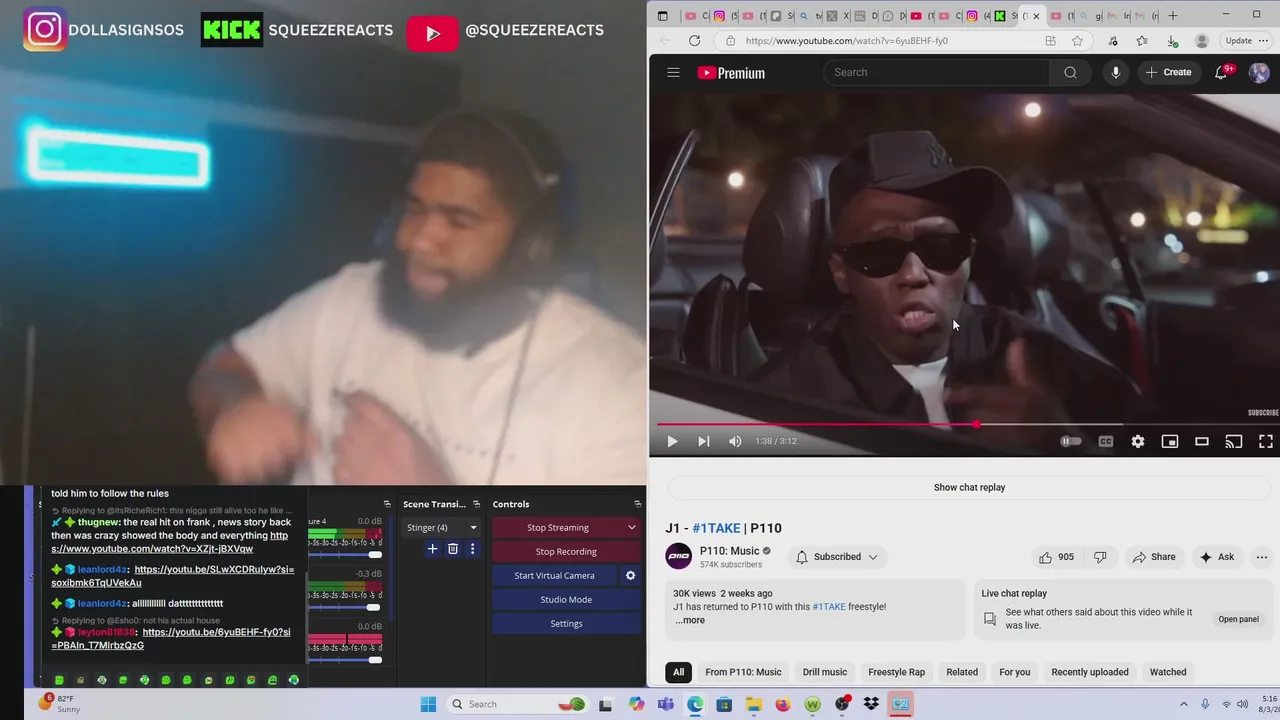Open YouTube notifications bell

[1221, 72]
